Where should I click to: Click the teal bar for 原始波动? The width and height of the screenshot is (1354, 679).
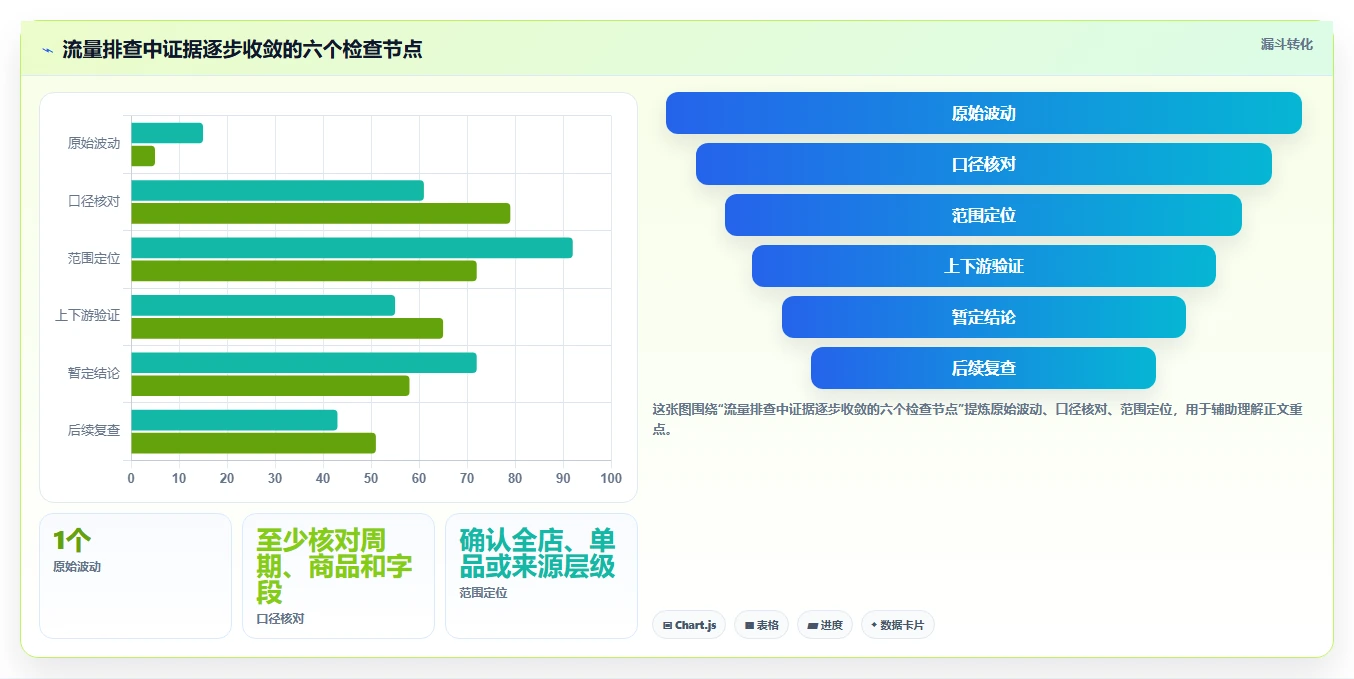pos(167,133)
